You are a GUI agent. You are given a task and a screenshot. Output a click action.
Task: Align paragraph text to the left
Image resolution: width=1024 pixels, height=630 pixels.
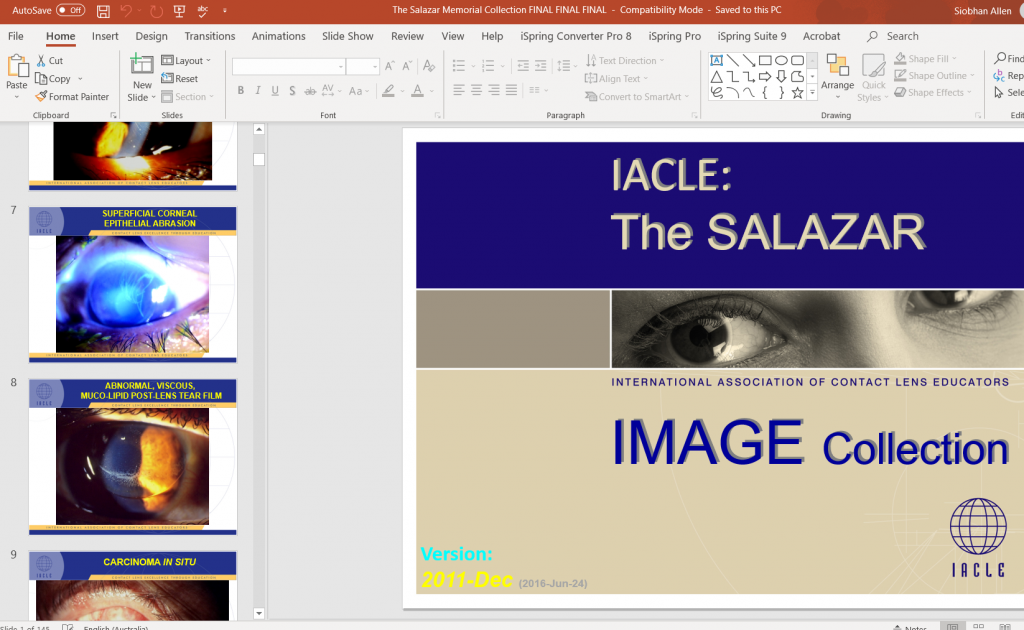point(459,90)
